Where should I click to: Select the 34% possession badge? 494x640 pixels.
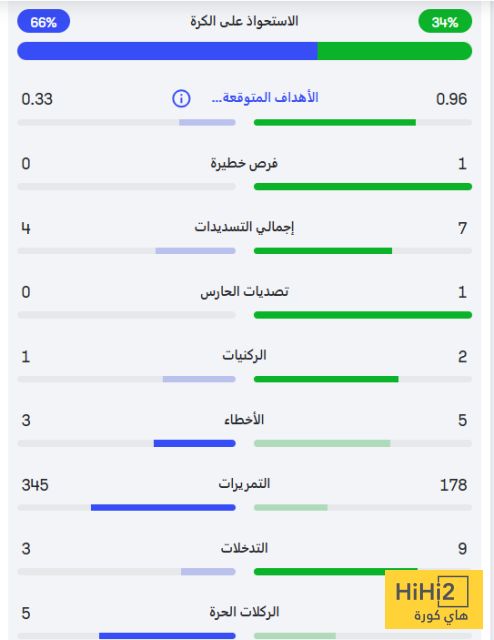[445, 22]
